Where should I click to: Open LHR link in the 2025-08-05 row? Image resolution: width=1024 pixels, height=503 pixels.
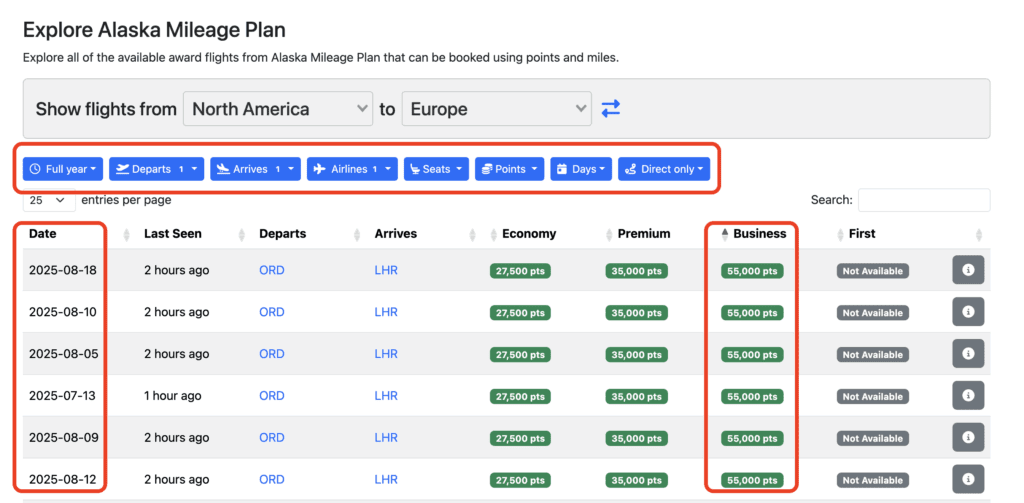click(386, 353)
